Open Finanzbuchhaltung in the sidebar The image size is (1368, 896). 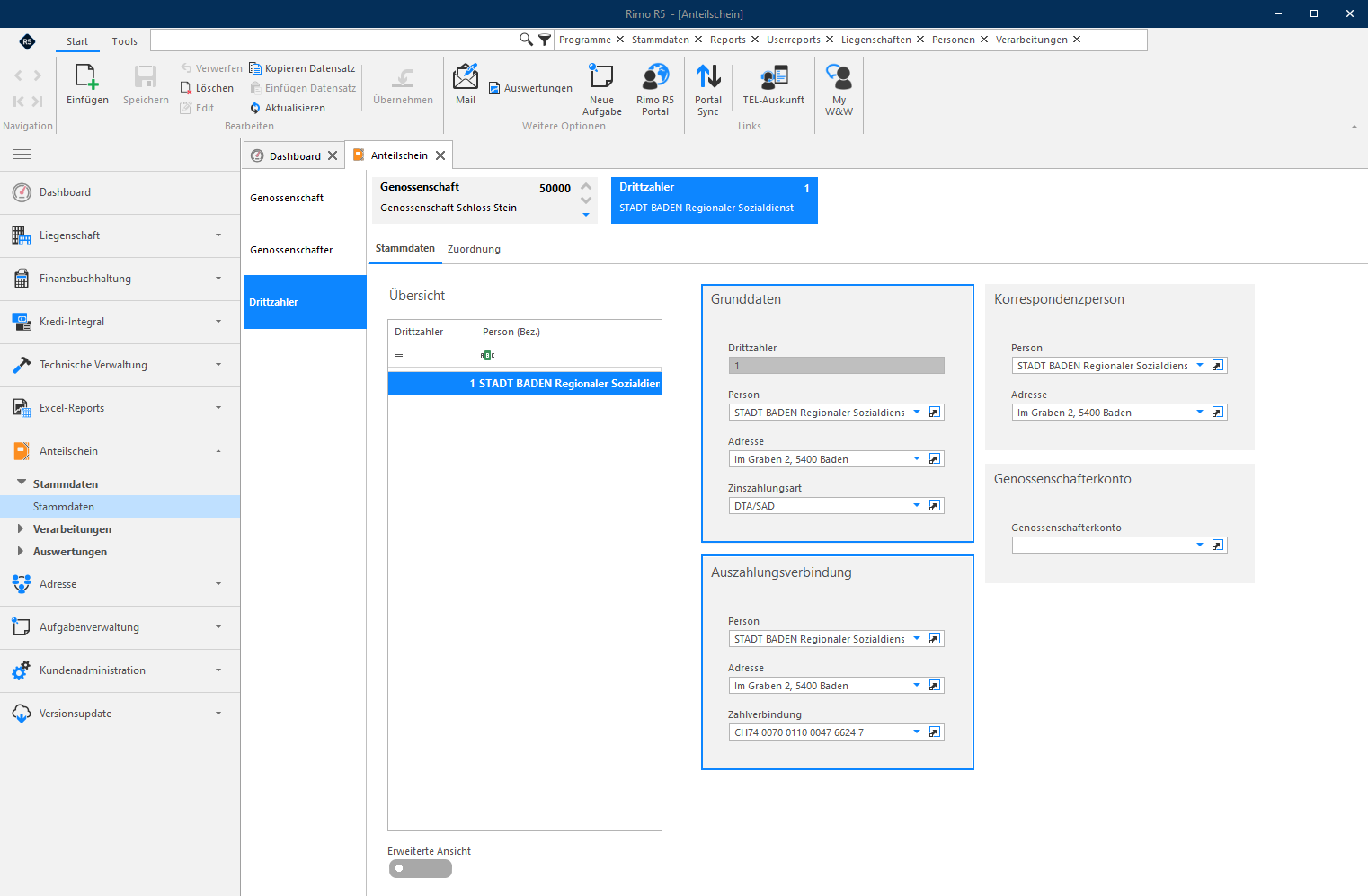pyautogui.click(x=120, y=279)
